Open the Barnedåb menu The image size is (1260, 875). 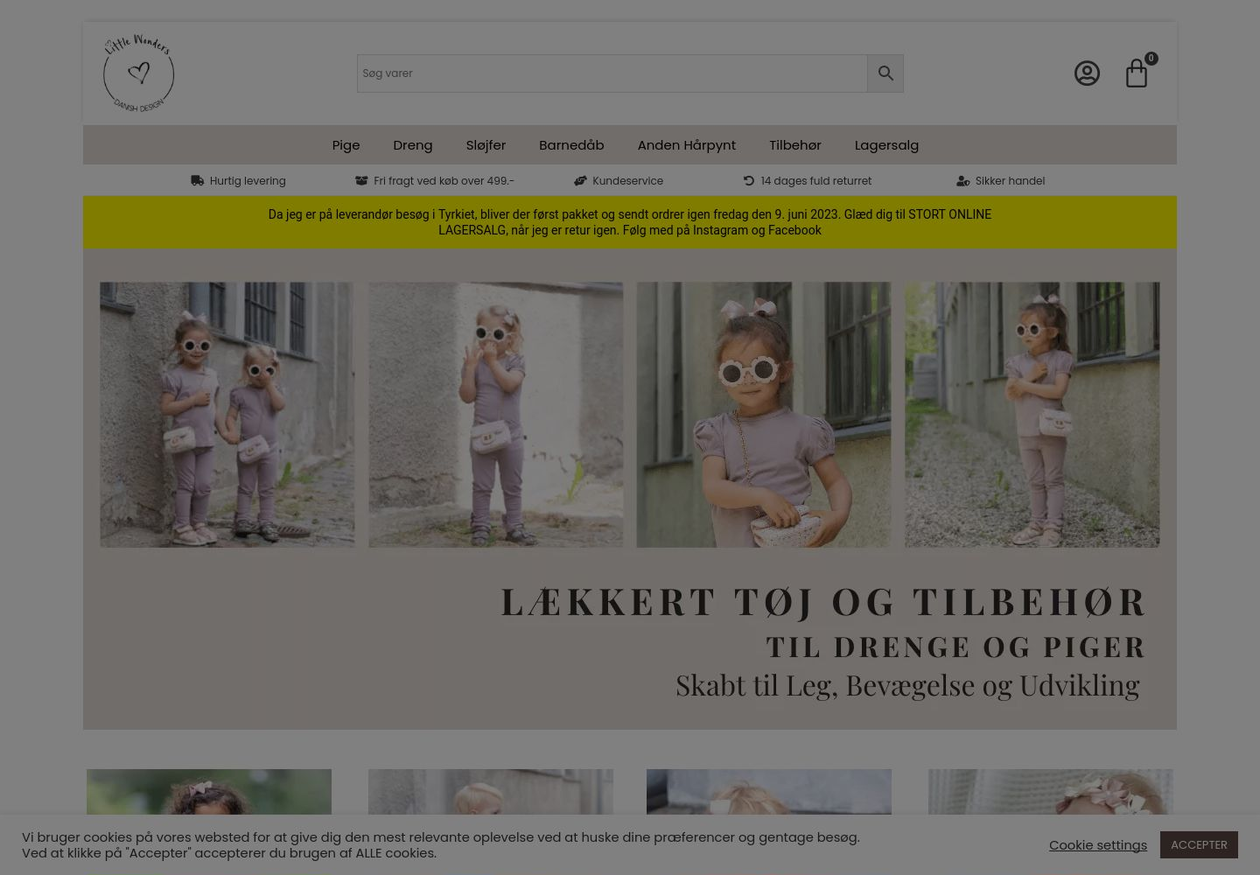point(571,145)
